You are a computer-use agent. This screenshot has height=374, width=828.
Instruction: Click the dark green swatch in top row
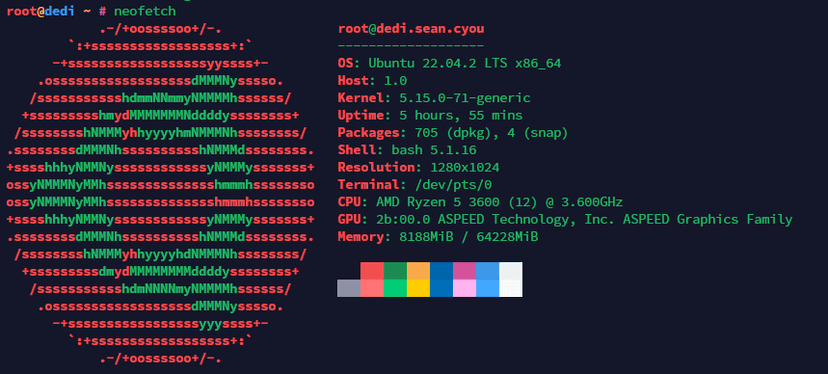pyautogui.click(x=395, y=270)
